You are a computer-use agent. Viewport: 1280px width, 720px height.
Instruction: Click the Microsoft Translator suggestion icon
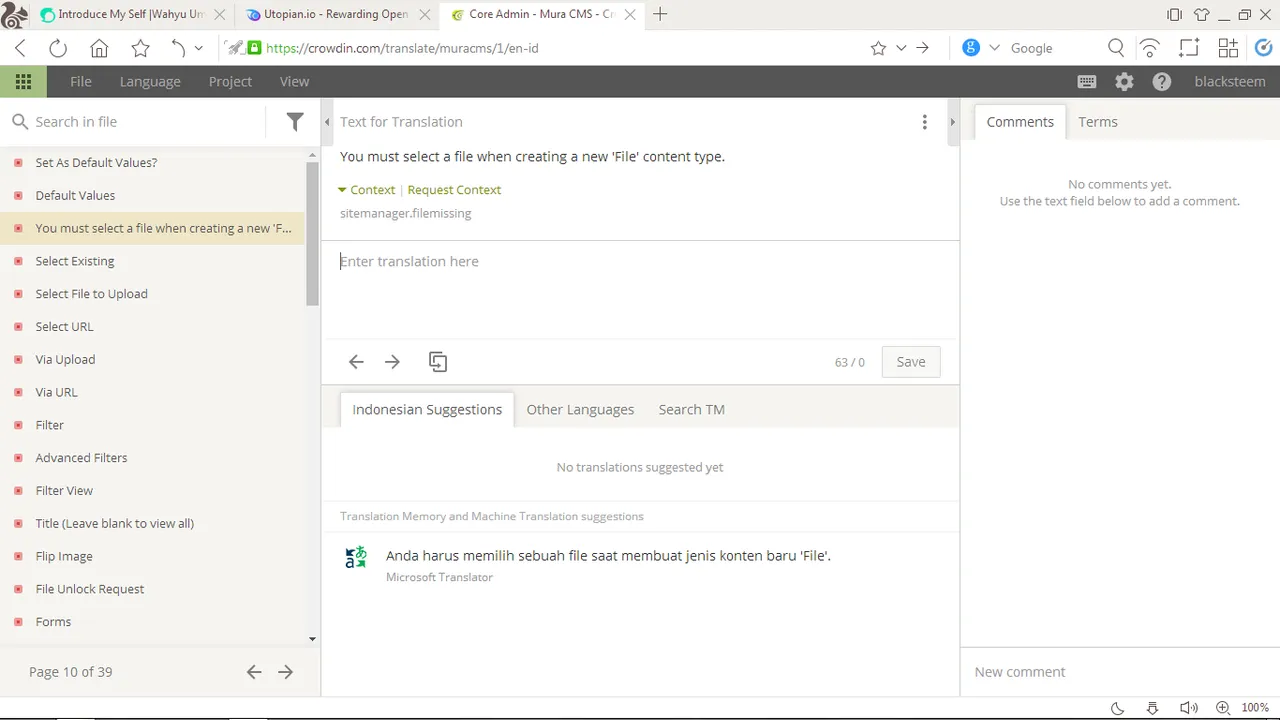pos(356,557)
